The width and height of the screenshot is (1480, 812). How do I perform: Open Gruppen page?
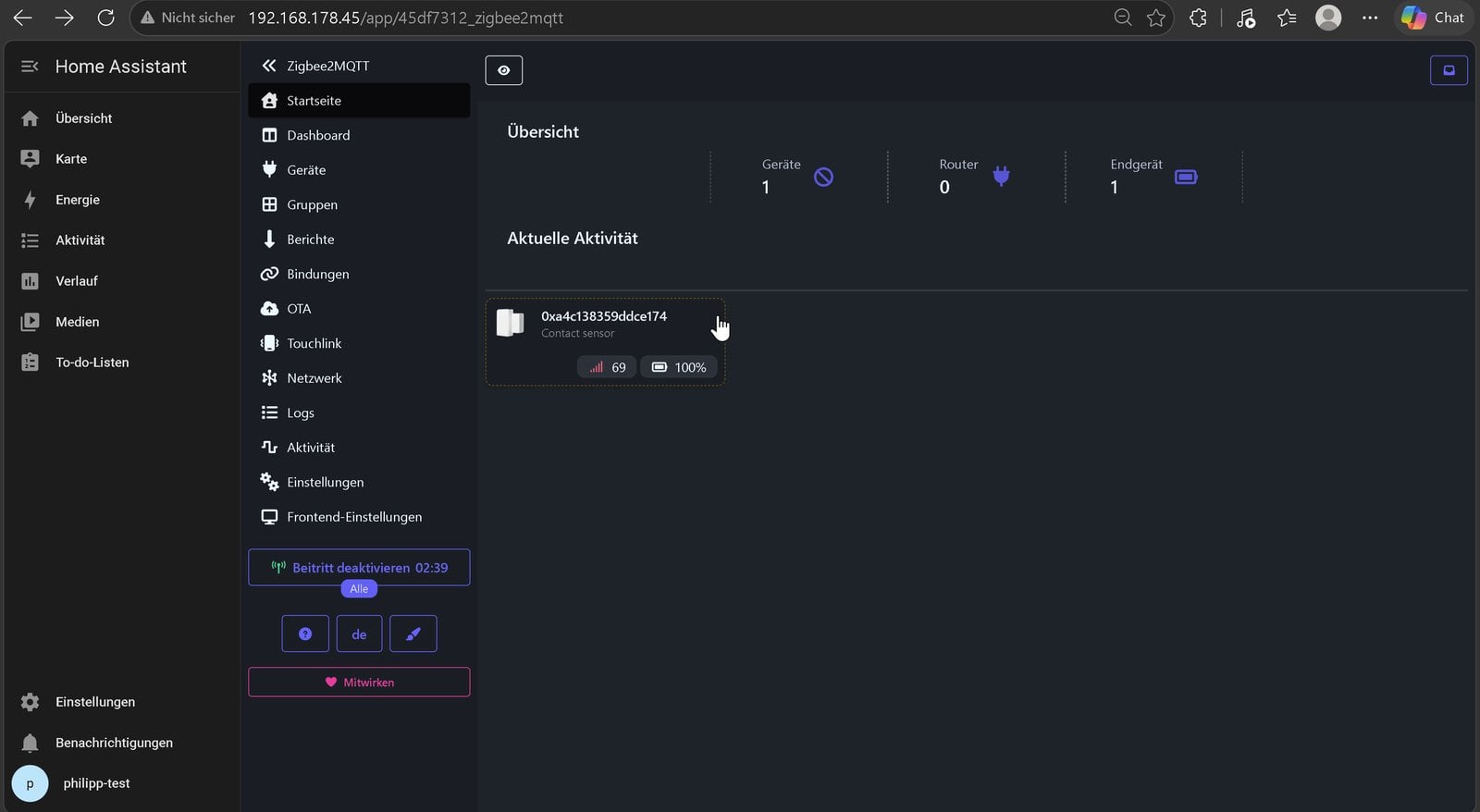point(359,204)
